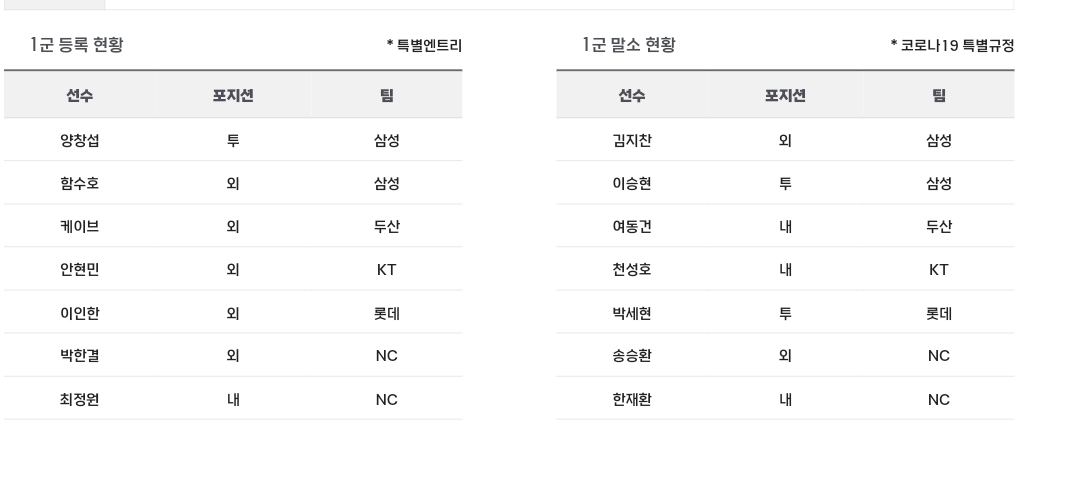Open player 여동건 in deregistration list
The image size is (1080, 485).
[x=632, y=227]
